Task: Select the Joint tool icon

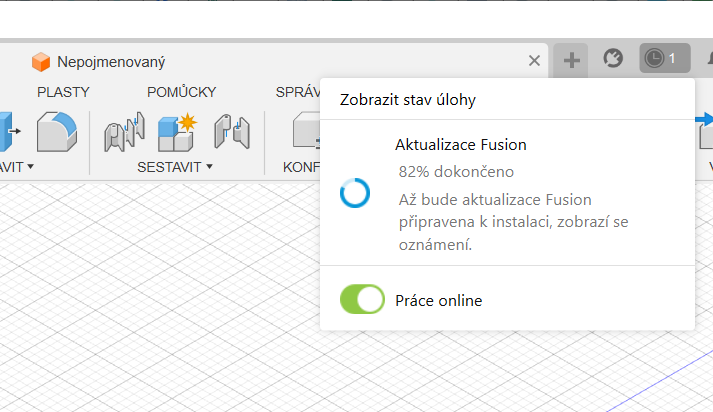Action: [x=124, y=132]
